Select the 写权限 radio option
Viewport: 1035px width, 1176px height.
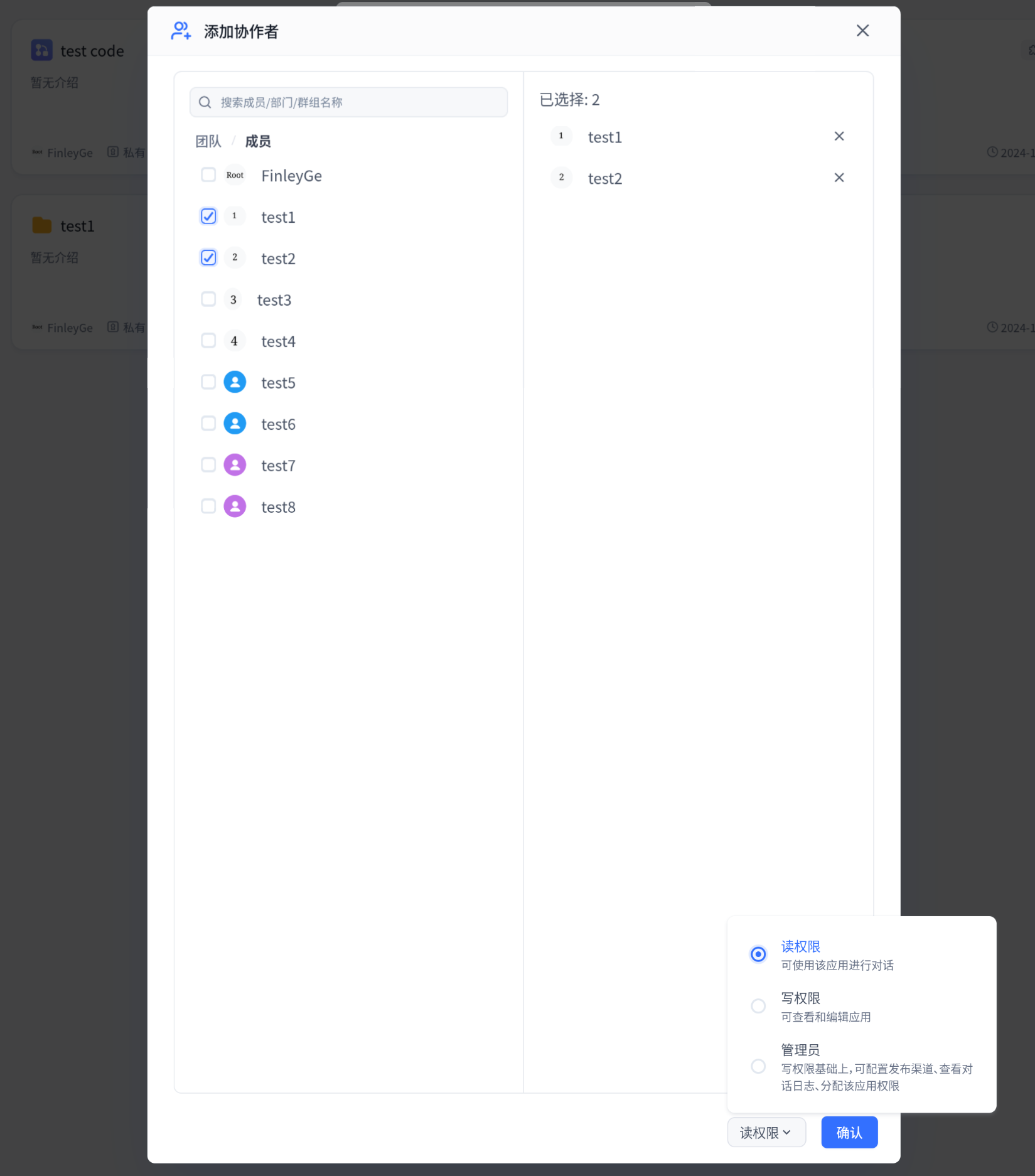[x=758, y=1006]
